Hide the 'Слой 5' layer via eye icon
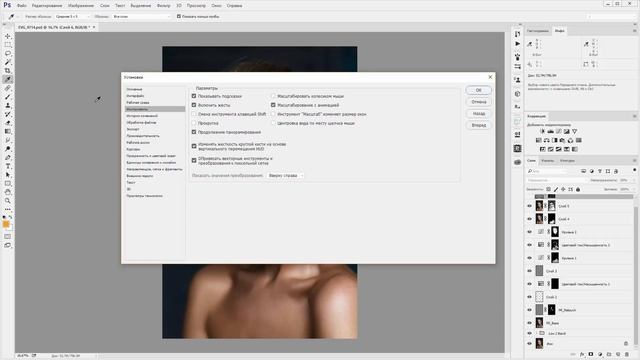Screen dimensions: 640x360 (x=529, y=206)
